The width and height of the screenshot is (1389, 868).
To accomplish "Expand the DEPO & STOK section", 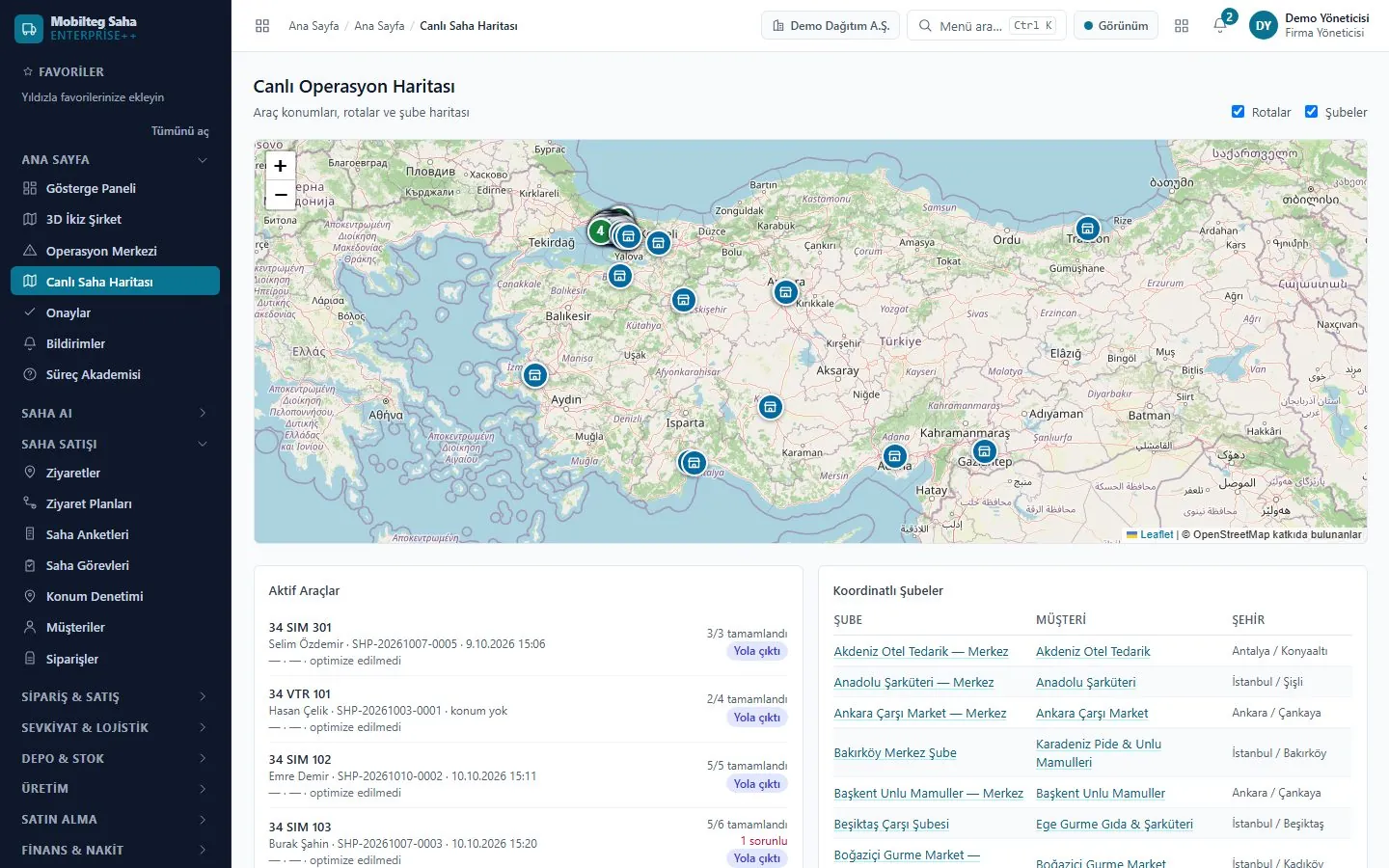I will tap(115, 758).
